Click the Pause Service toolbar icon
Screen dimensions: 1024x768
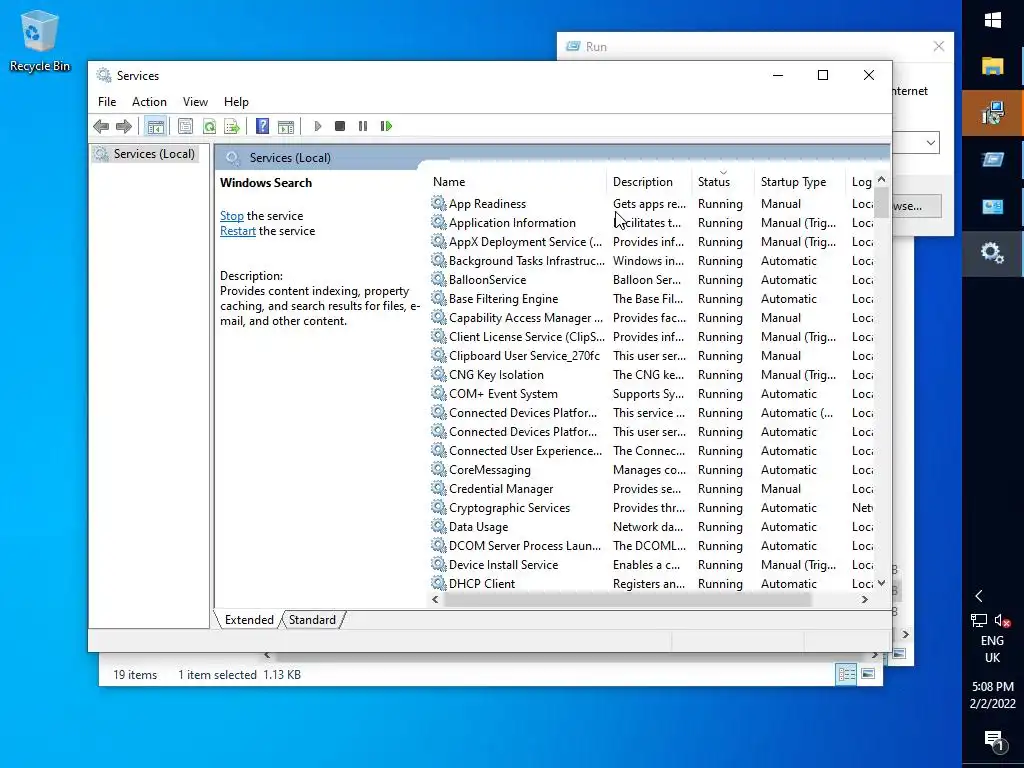coord(363,126)
